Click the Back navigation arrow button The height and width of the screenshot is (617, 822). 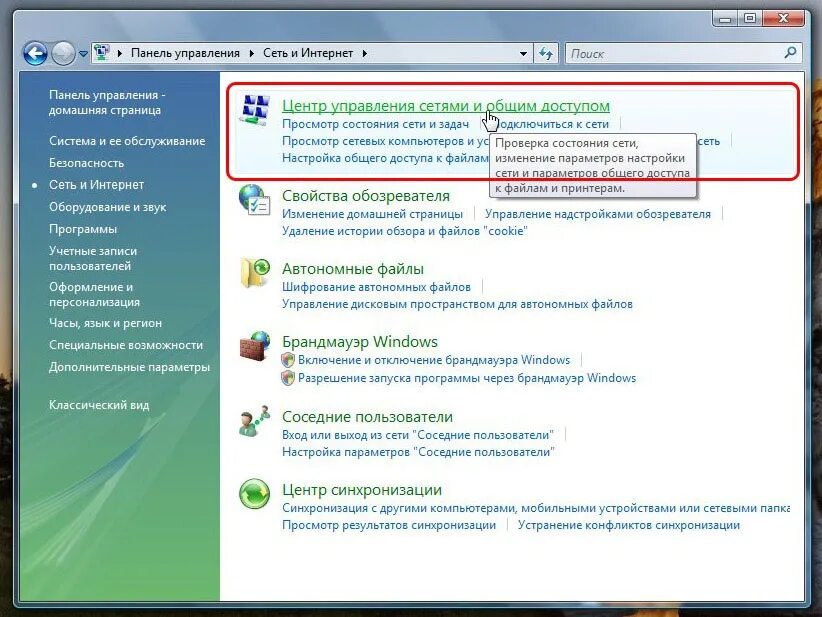(35, 53)
